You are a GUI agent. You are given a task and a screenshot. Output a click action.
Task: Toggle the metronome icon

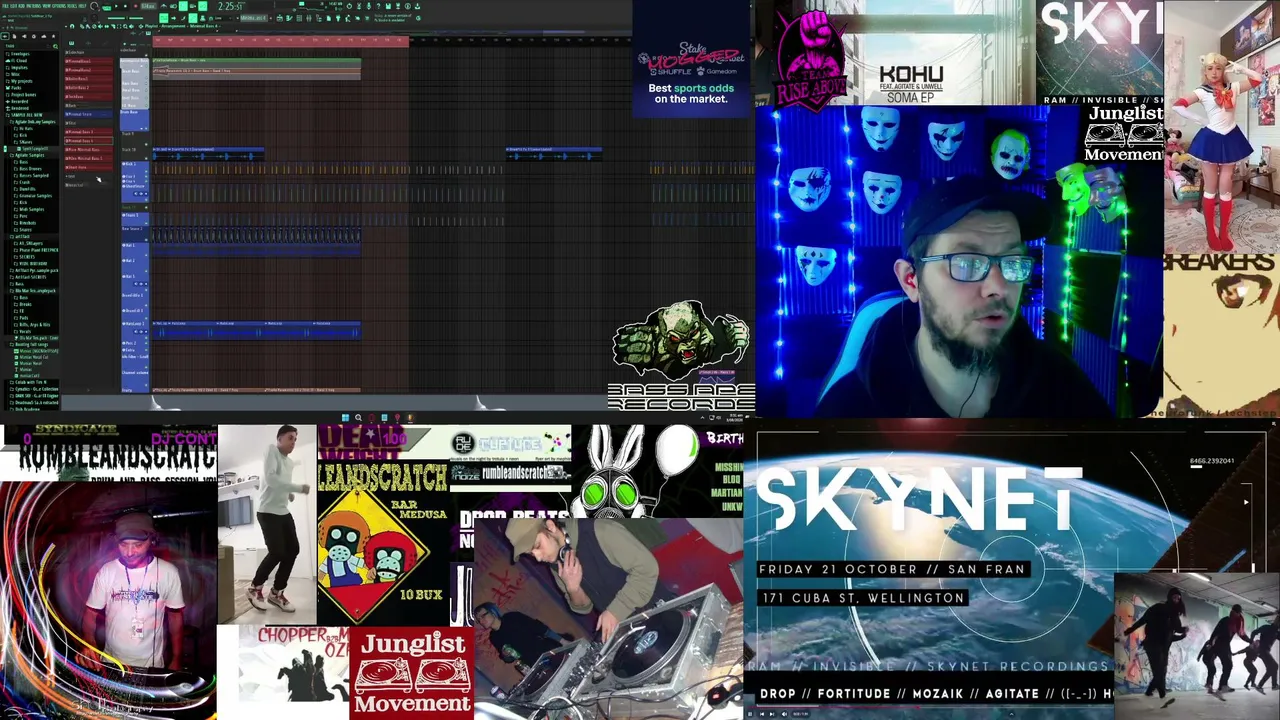pyautogui.click(x=163, y=6)
